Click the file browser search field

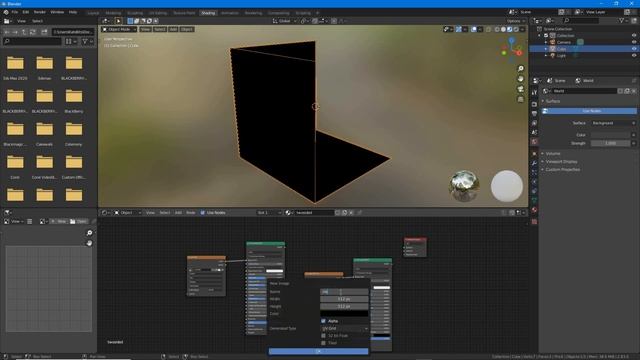[x=32, y=41]
